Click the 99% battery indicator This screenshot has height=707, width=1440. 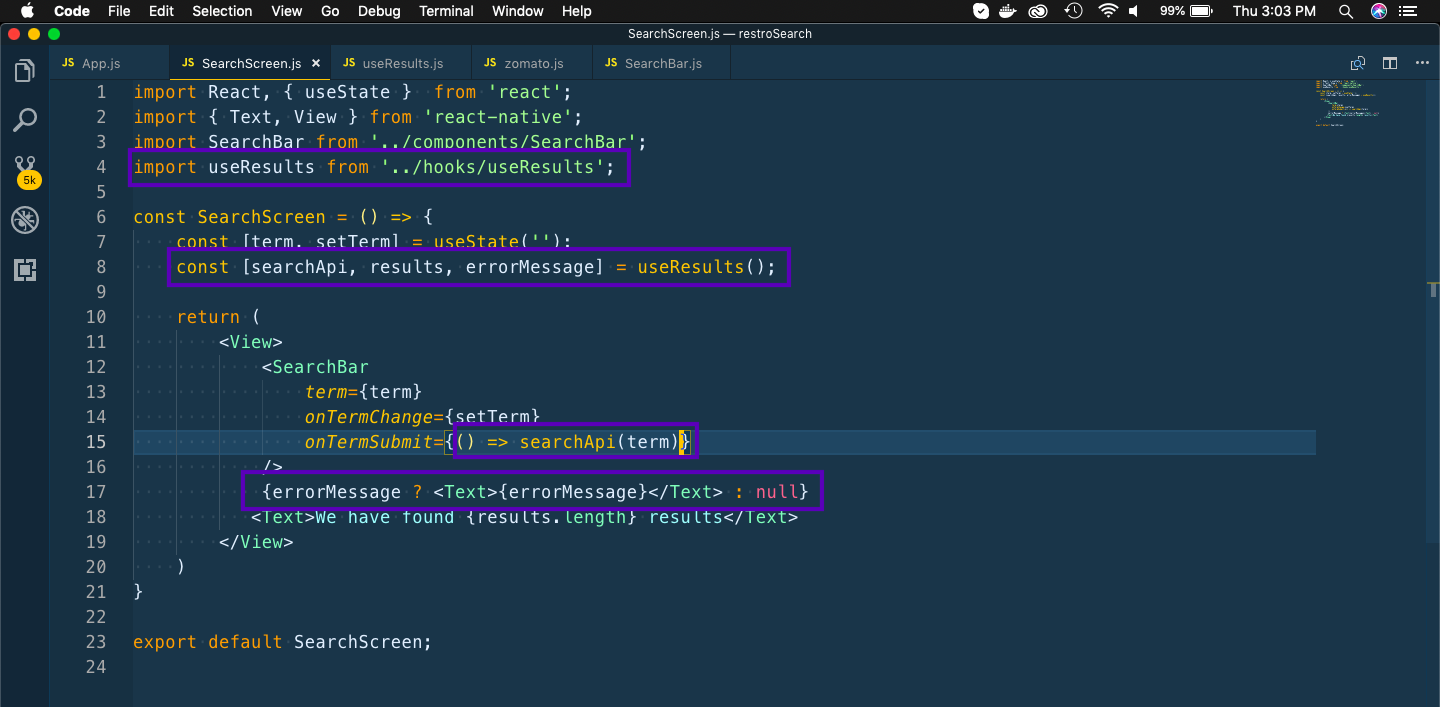[x=1188, y=11]
